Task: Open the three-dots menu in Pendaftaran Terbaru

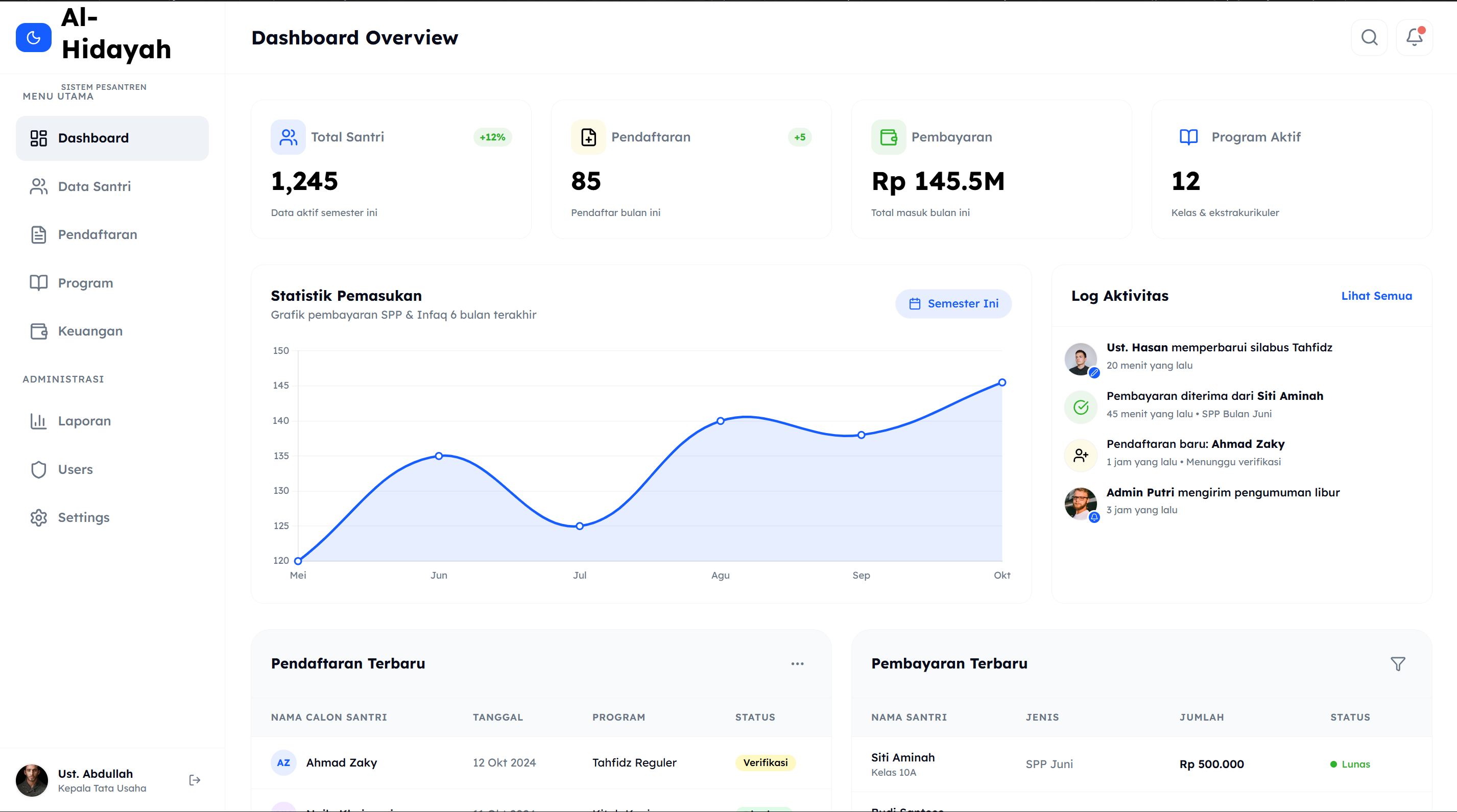Action: pos(797,663)
